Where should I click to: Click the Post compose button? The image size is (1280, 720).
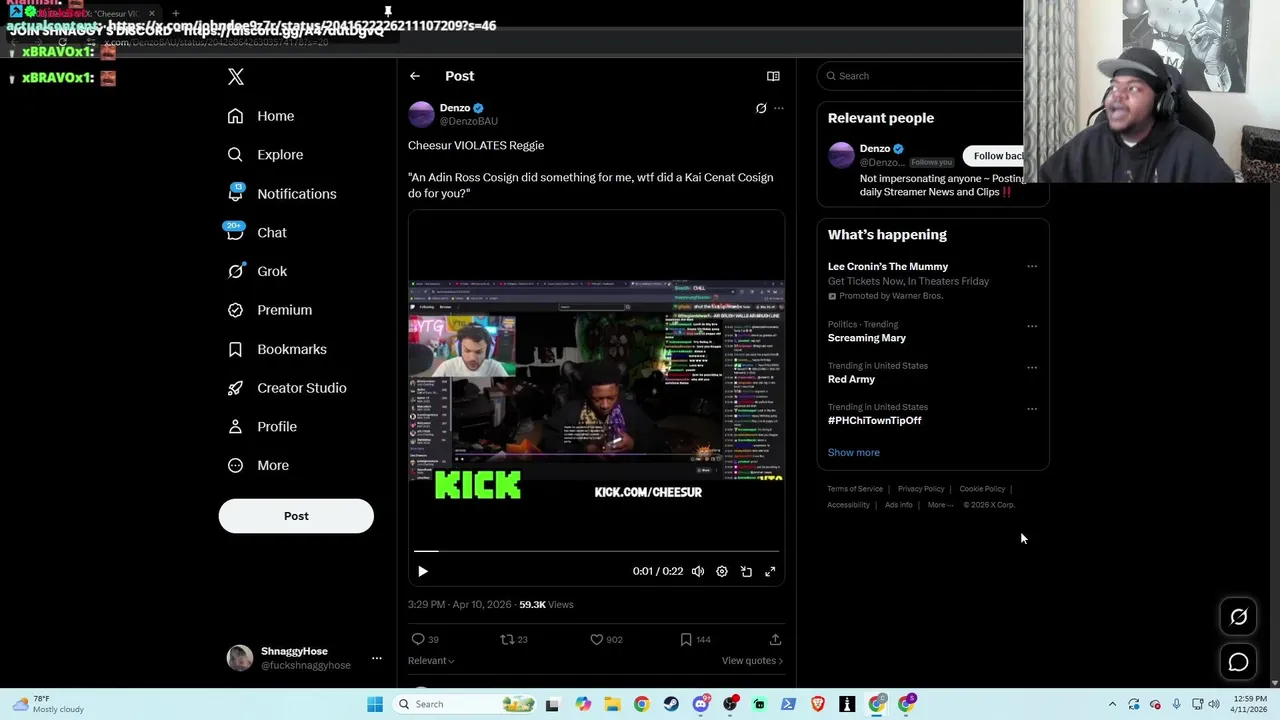[x=296, y=516]
